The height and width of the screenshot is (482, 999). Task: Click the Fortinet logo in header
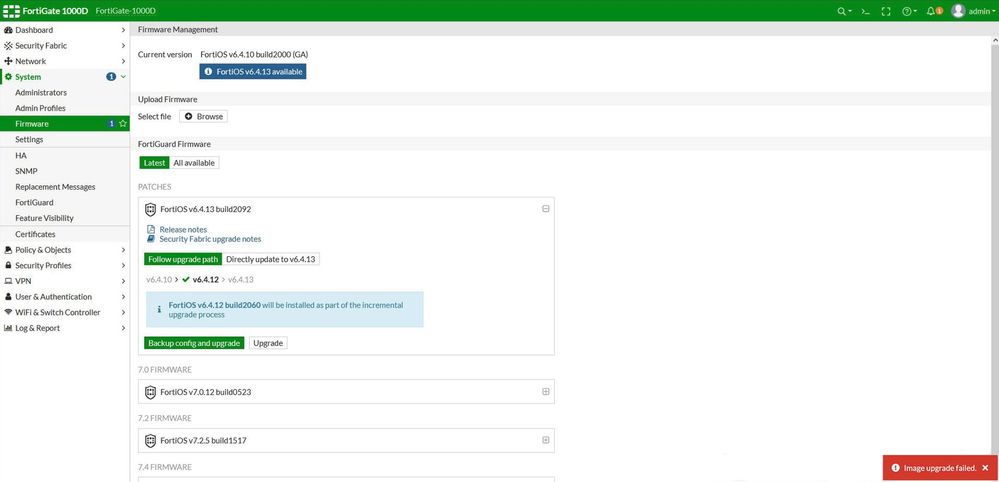pos(11,11)
